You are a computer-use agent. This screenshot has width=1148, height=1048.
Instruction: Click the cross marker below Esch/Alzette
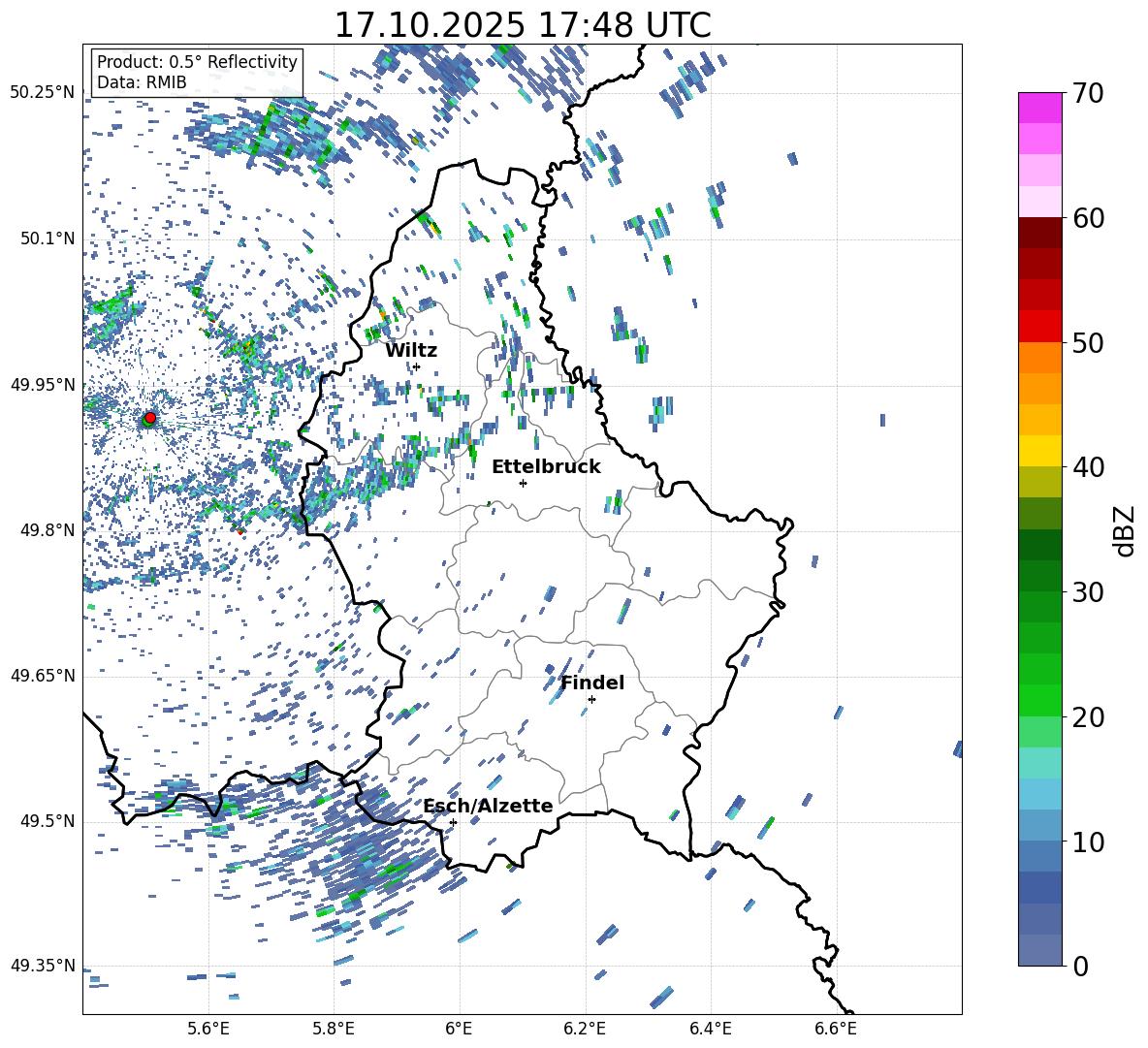[453, 822]
